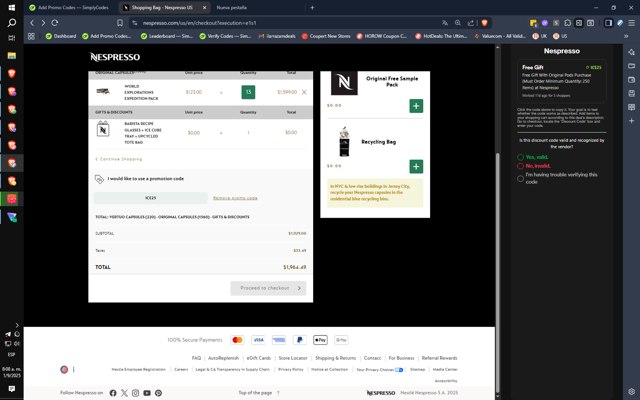Reload the Nespresso checkout page
640x400 pixels.
click(55, 23)
